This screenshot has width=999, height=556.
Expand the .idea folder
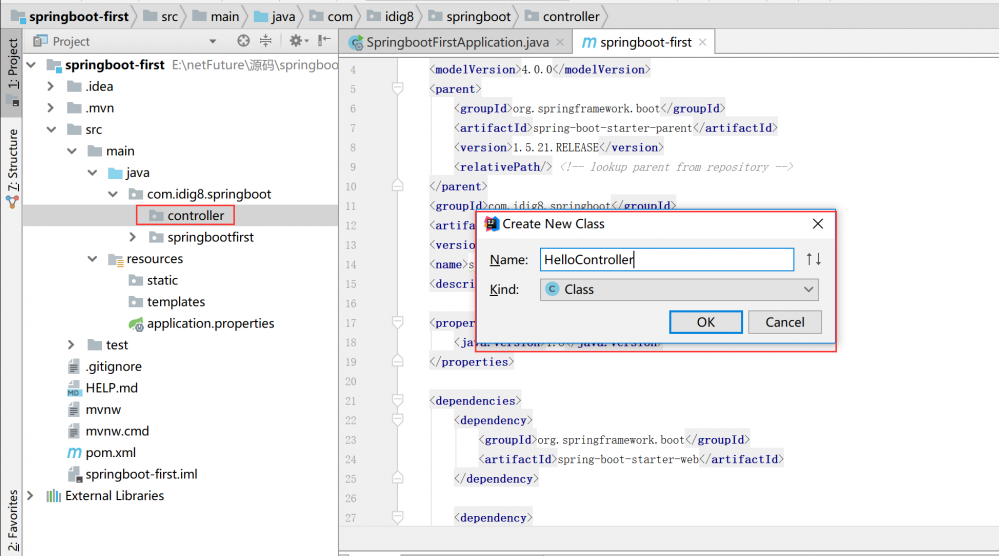point(51,87)
